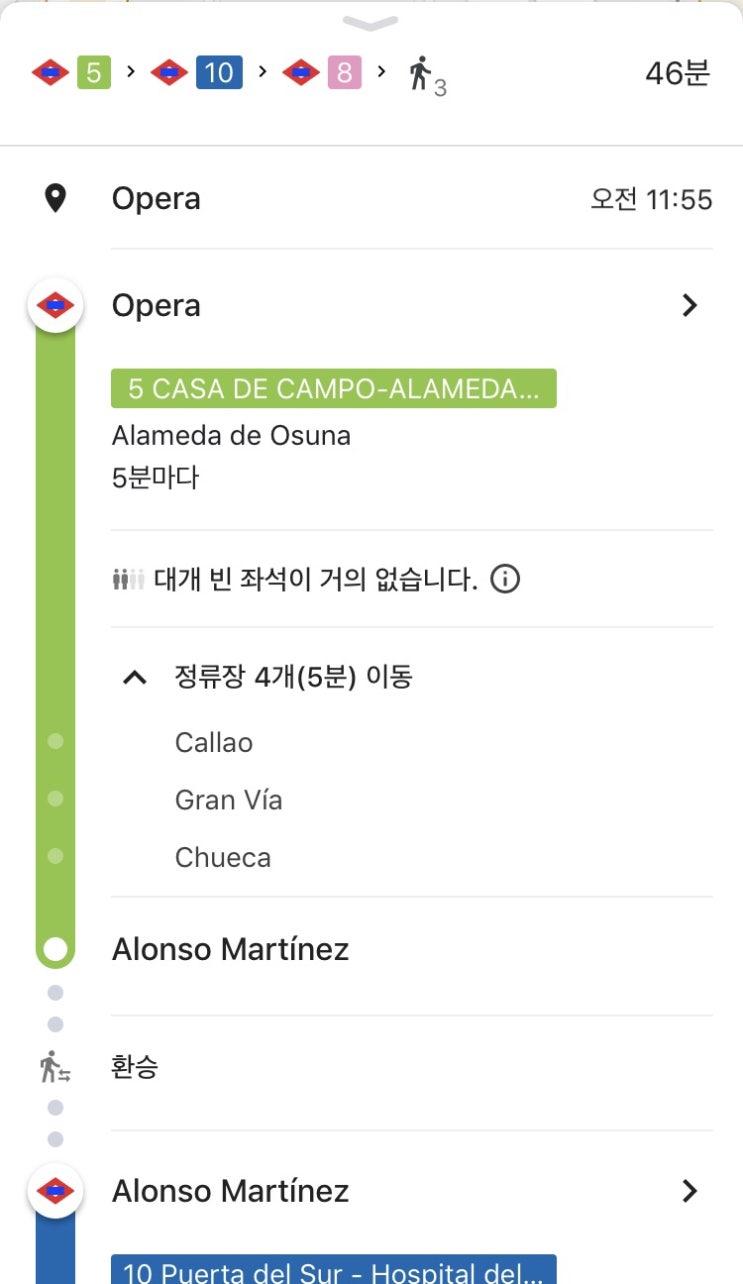Select the Callao stop
The height and width of the screenshot is (1284, 743).
click(214, 743)
